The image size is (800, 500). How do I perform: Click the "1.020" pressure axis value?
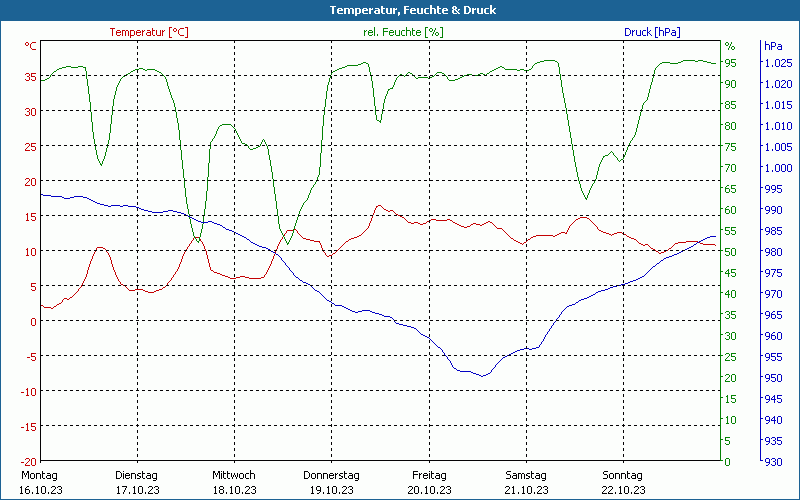(x=778, y=84)
